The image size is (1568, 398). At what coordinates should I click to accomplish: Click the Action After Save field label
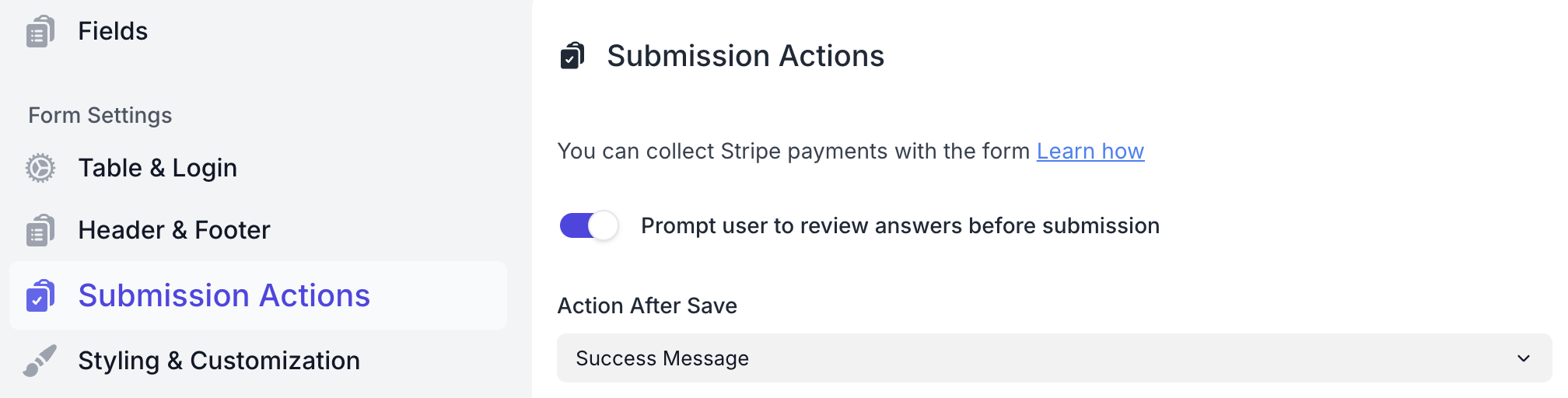pyautogui.click(x=647, y=306)
